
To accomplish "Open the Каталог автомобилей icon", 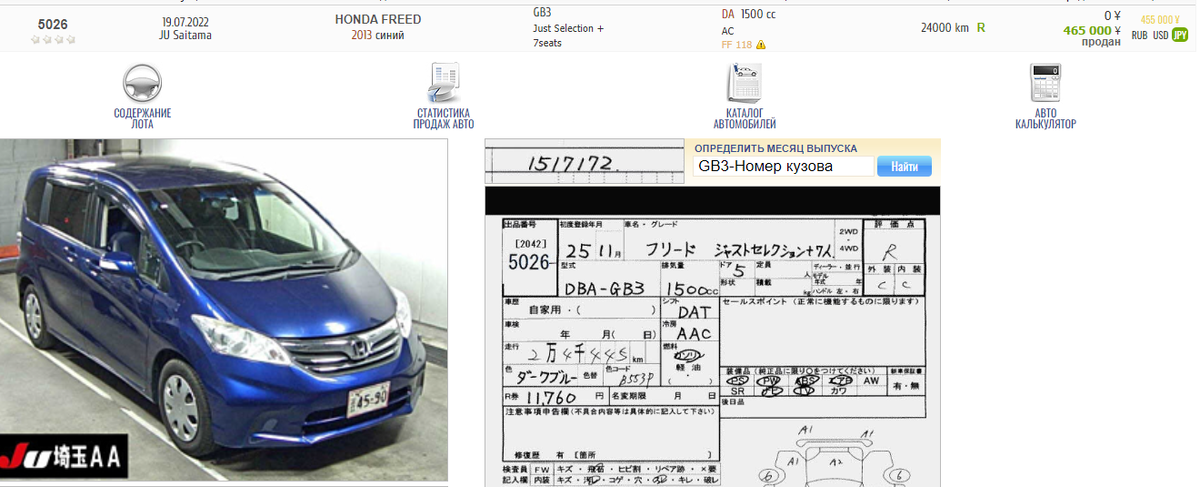I will 744,83.
